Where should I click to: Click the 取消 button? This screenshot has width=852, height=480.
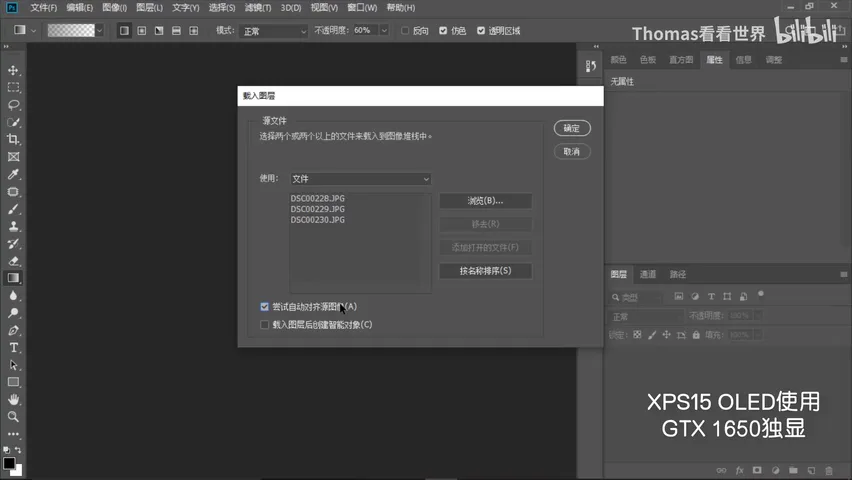(x=572, y=152)
